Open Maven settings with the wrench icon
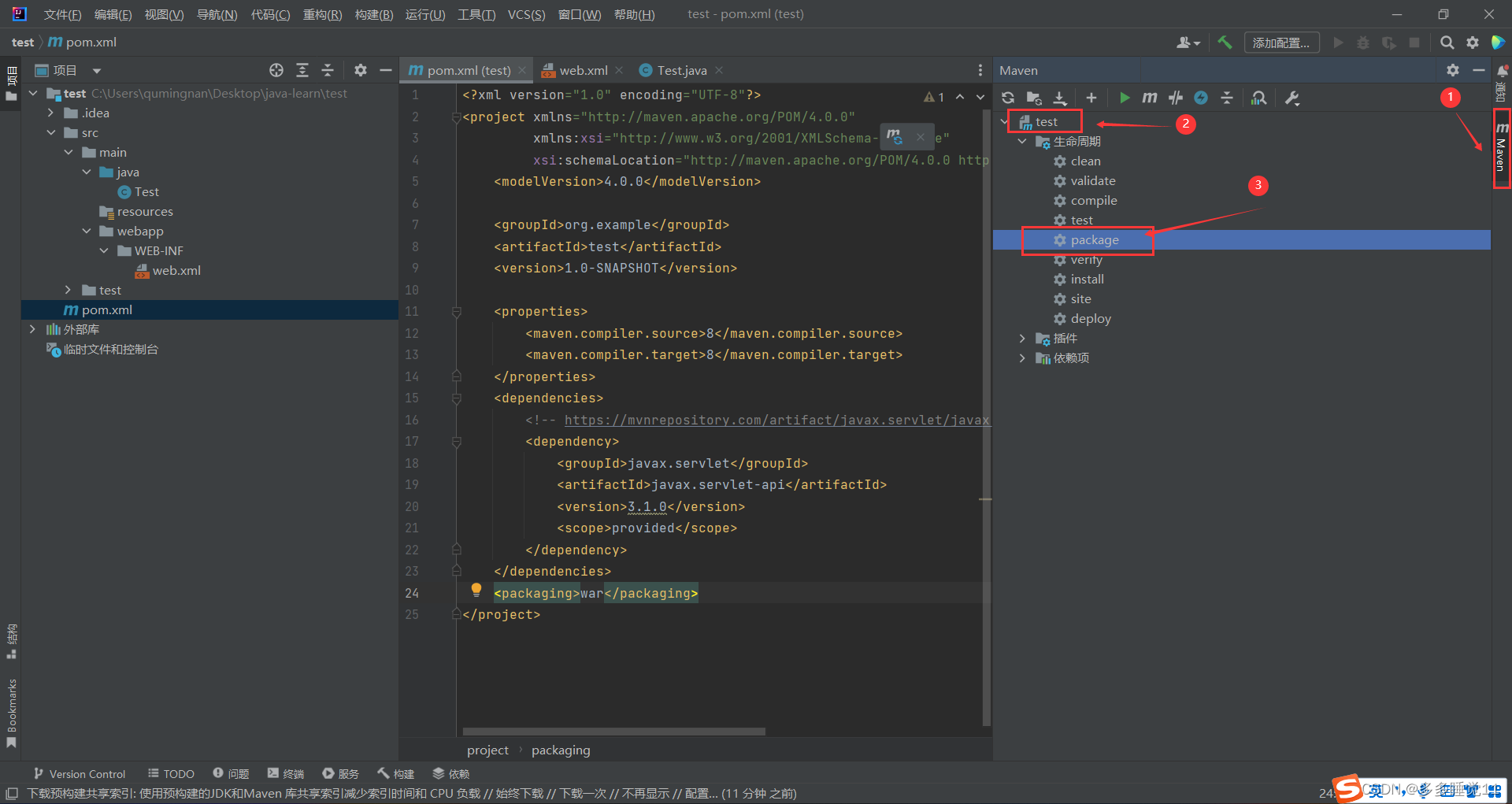Screen dimensions: 1512x804 (1292, 98)
